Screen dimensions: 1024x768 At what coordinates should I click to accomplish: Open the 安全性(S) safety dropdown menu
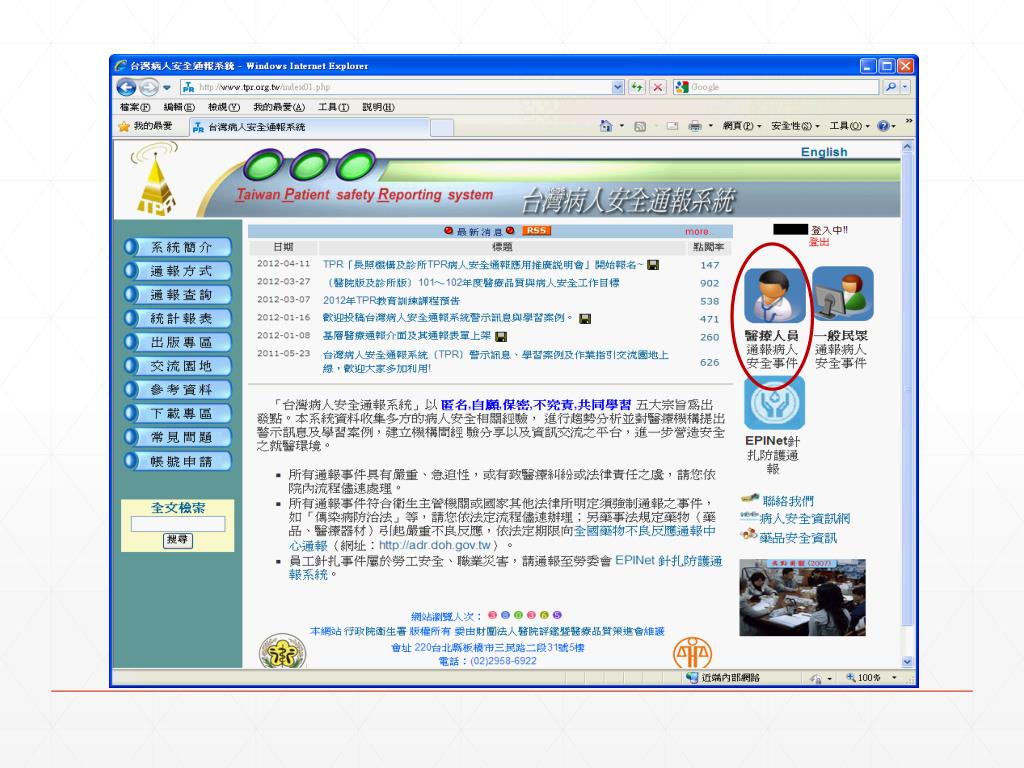tap(794, 126)
